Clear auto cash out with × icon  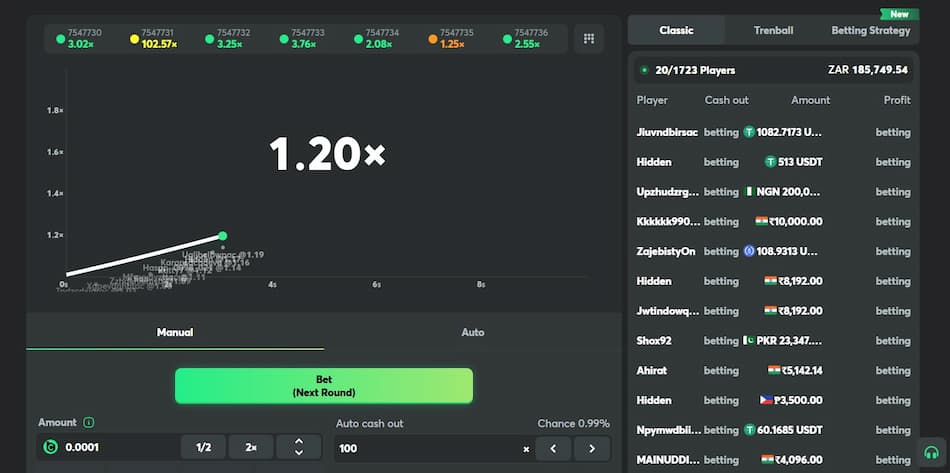click(x=526, y=449)
